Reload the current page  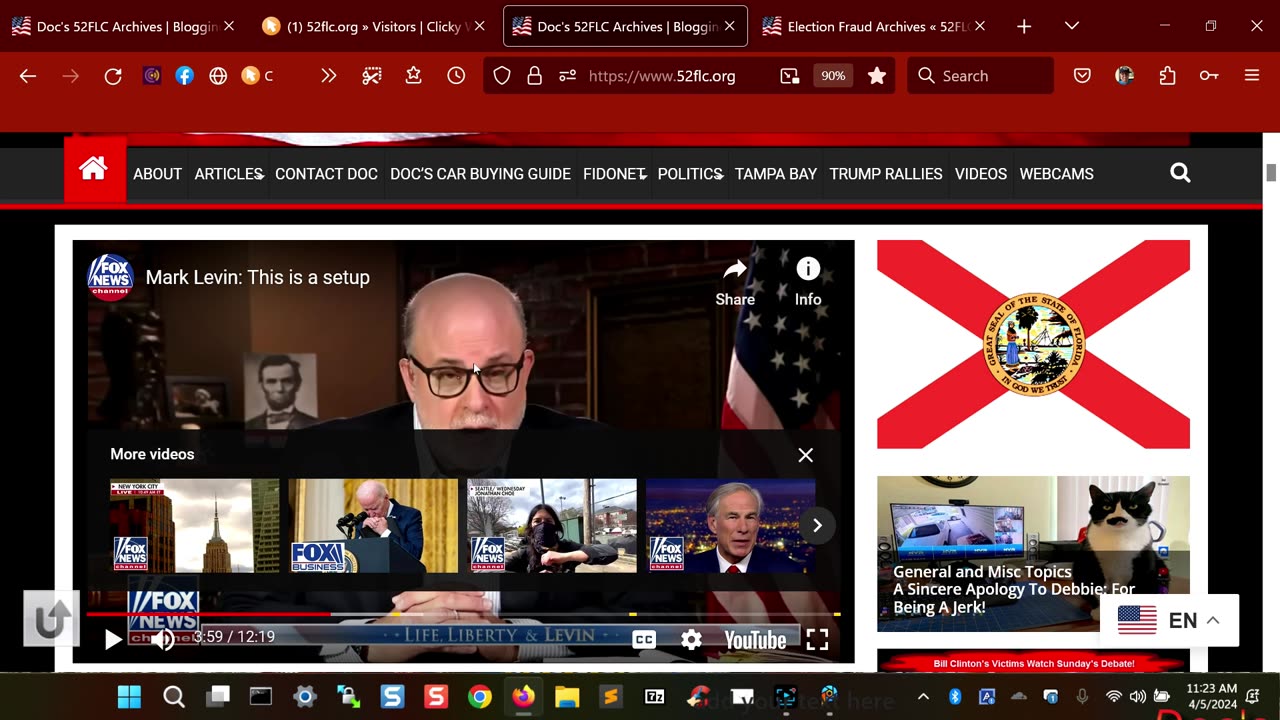pos(113,76)
